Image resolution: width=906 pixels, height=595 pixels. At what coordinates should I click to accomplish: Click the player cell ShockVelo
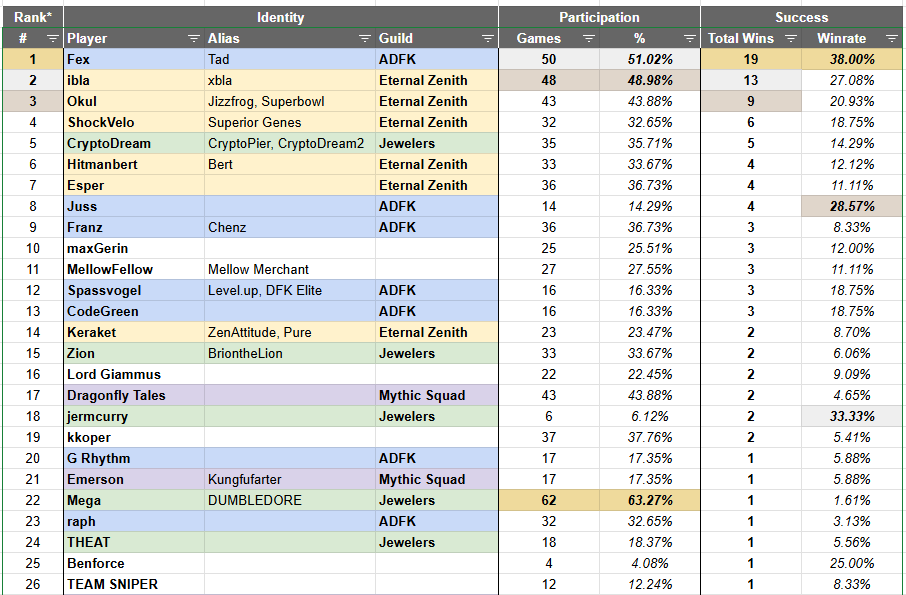click(134, 122)
